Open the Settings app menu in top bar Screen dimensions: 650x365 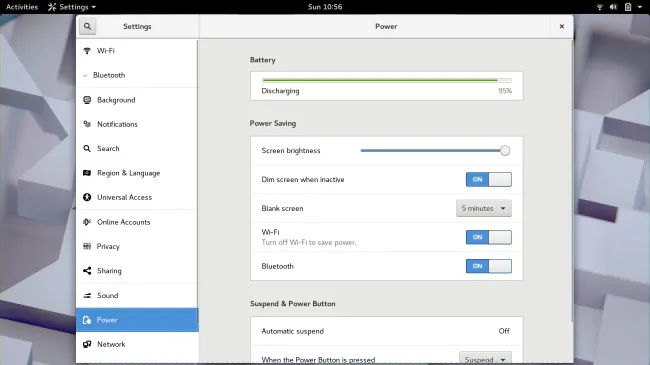pyautogui.click(x=72, y=7)
